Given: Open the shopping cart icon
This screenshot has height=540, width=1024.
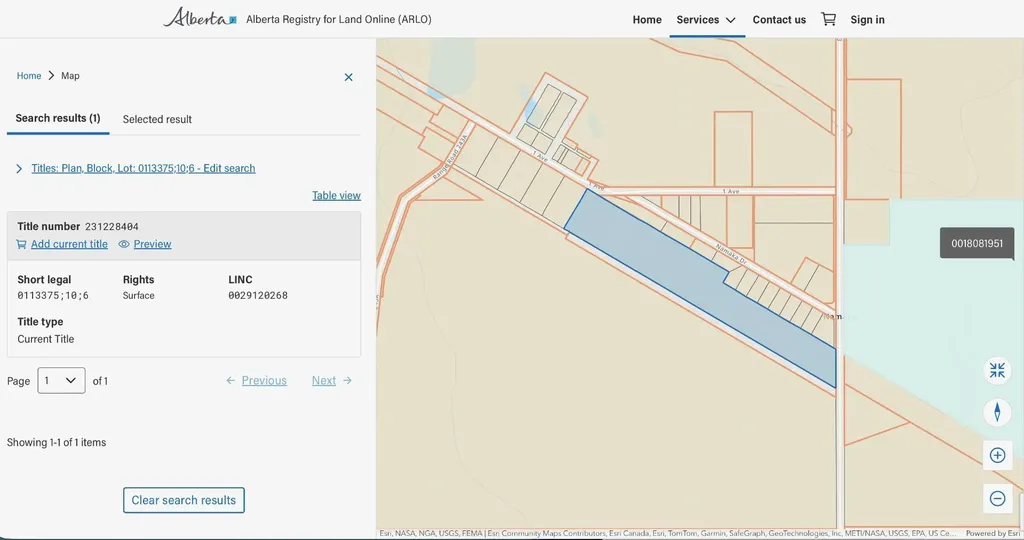Looking at the screenshot, I should pos(828,20).
